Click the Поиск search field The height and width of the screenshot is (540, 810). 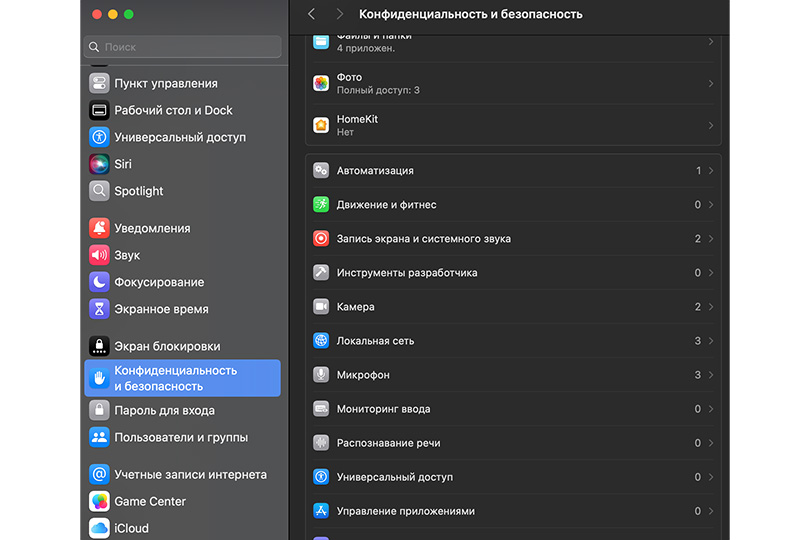182,47
